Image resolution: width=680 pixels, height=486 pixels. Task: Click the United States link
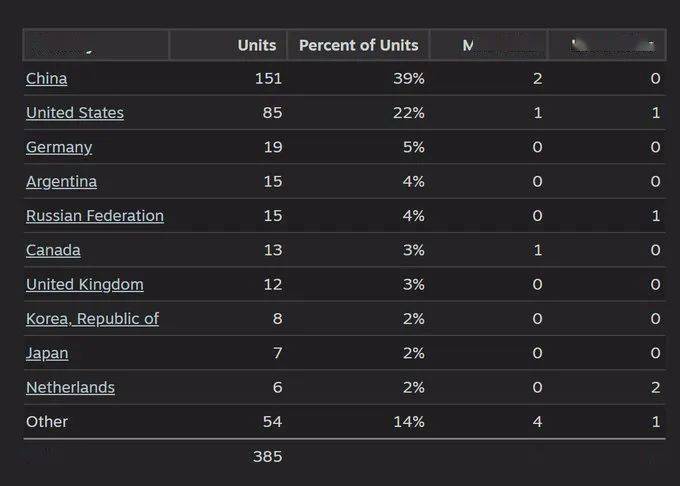coord(75,113)
